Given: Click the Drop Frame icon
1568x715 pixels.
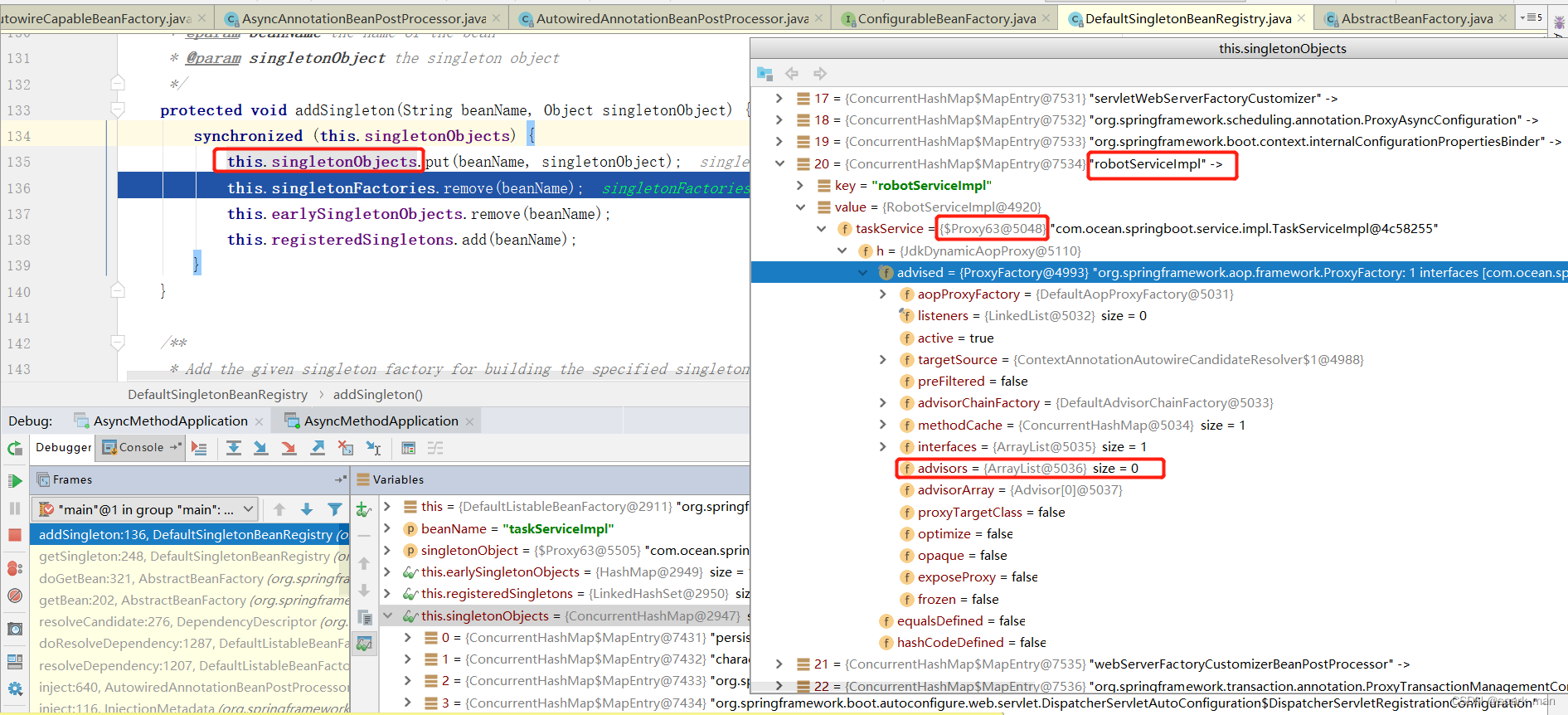Looking at the screenshot, I should coord(346,448).
